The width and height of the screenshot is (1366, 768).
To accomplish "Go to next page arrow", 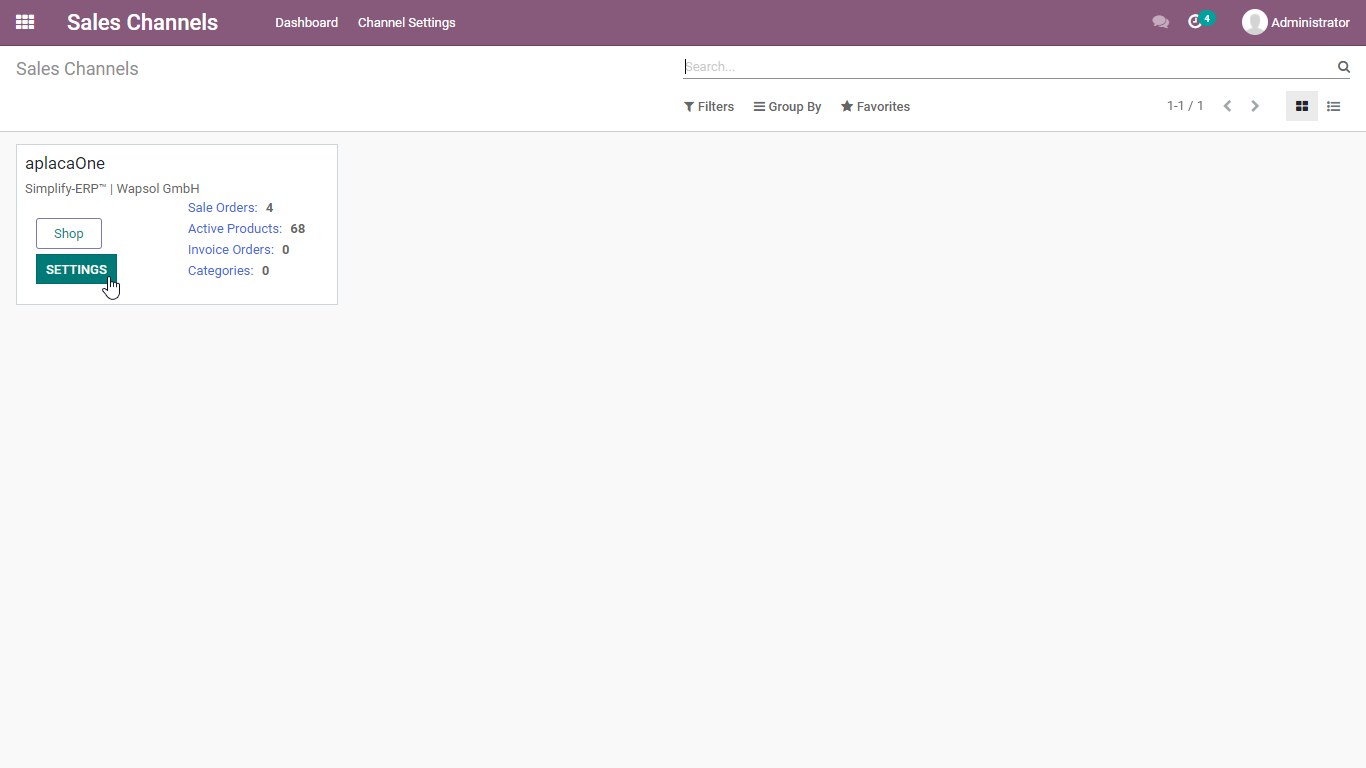I will [1255, 106].
